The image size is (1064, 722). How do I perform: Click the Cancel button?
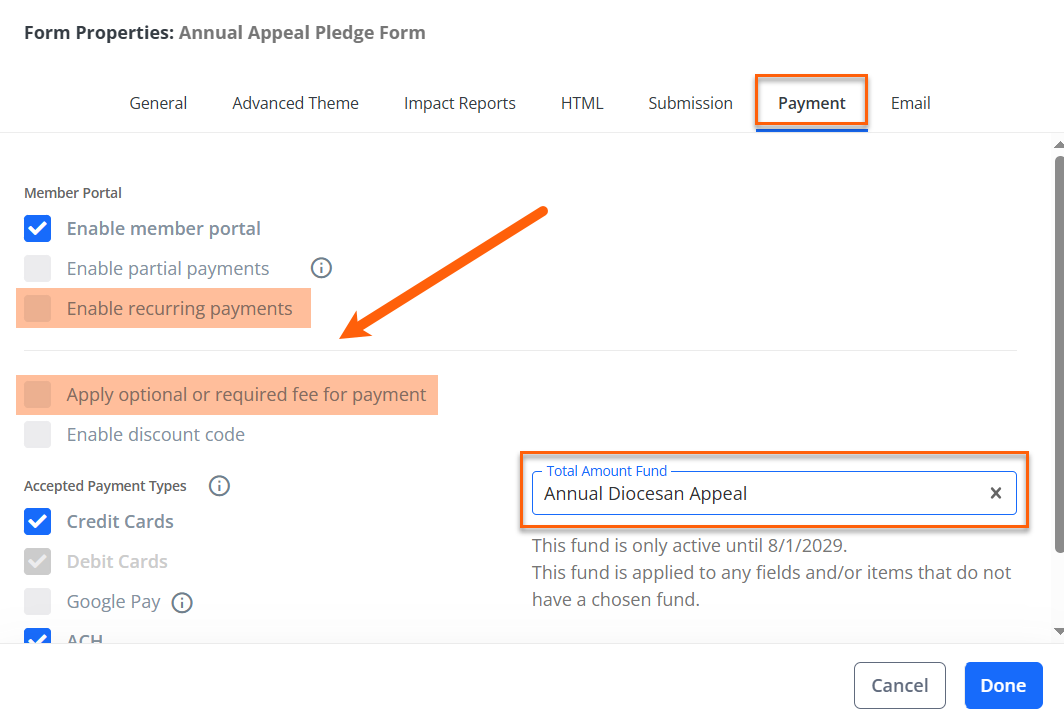coord(899,685)
